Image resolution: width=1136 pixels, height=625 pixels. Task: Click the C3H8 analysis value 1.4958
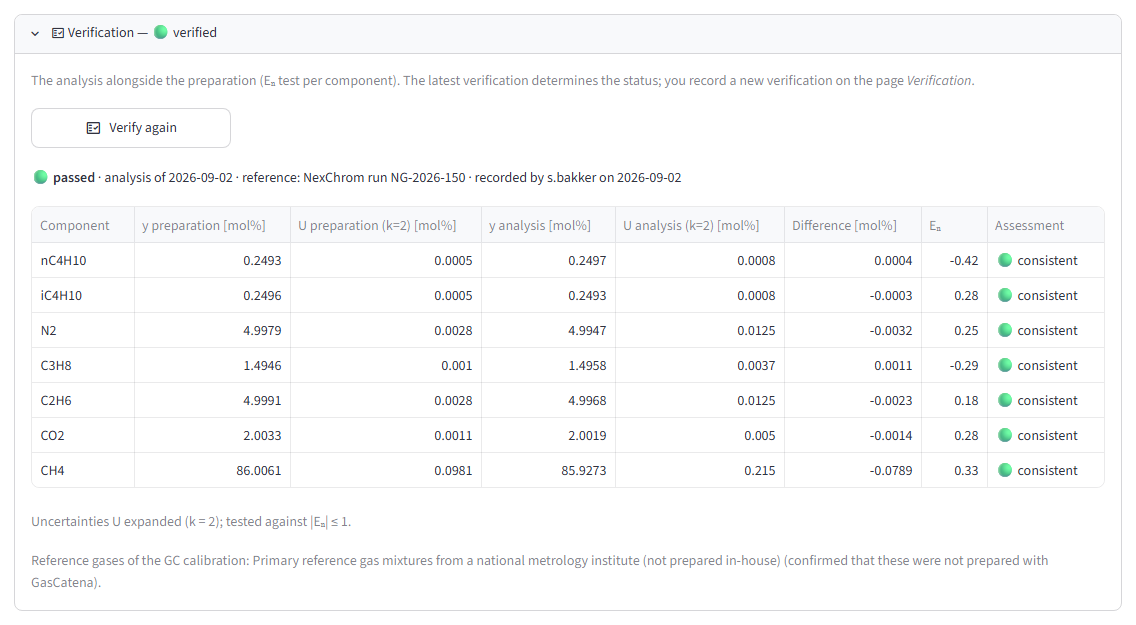[x=587, y=366]
